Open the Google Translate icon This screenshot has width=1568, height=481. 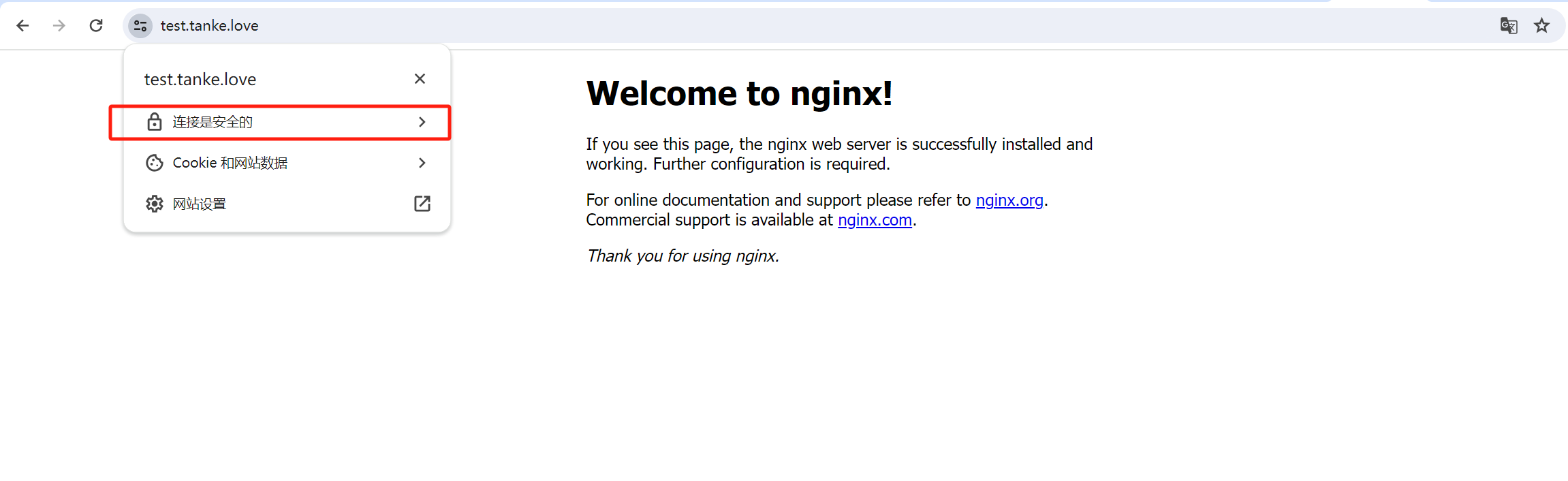1508,26
